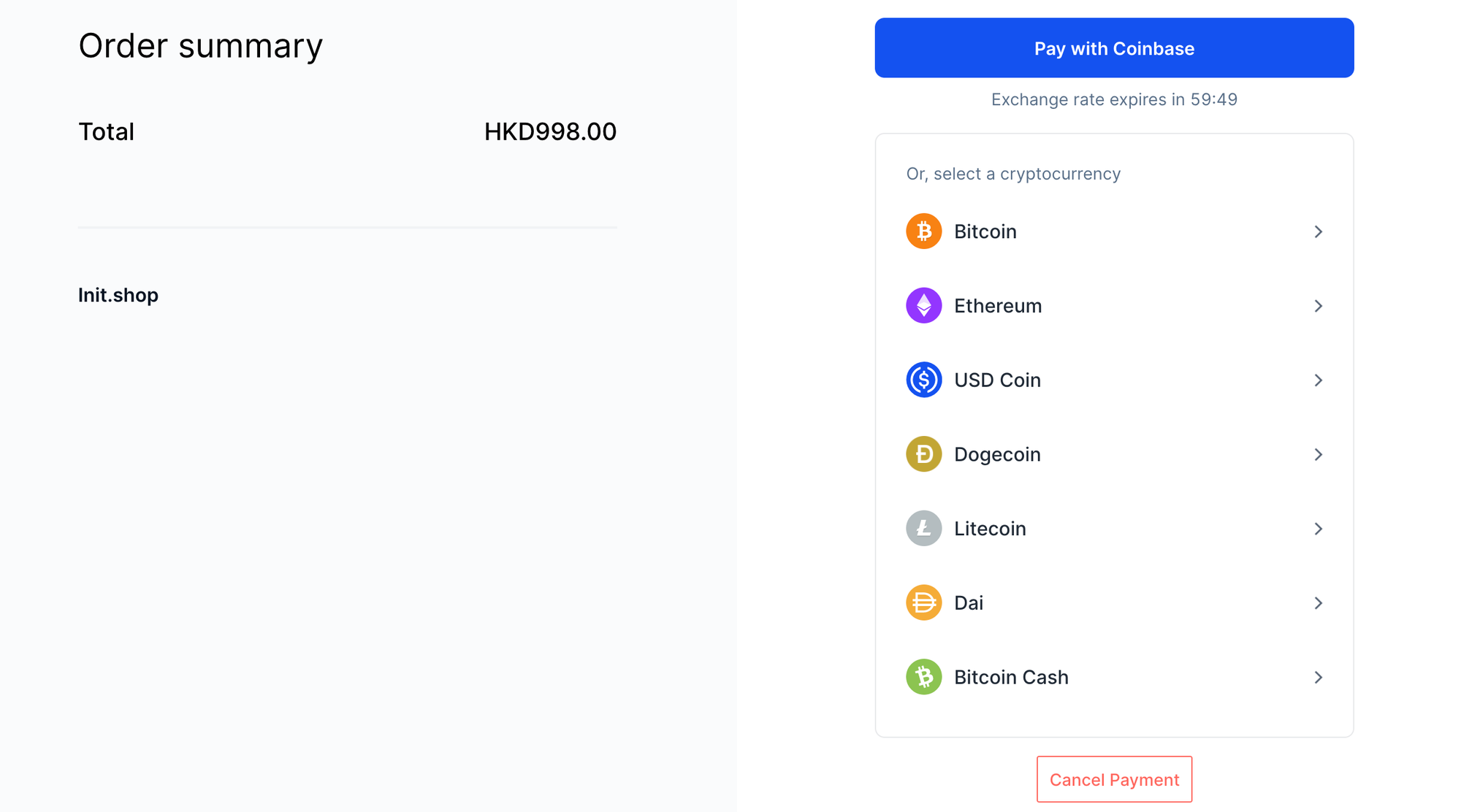Open Dai option via its chevron

1318,603
